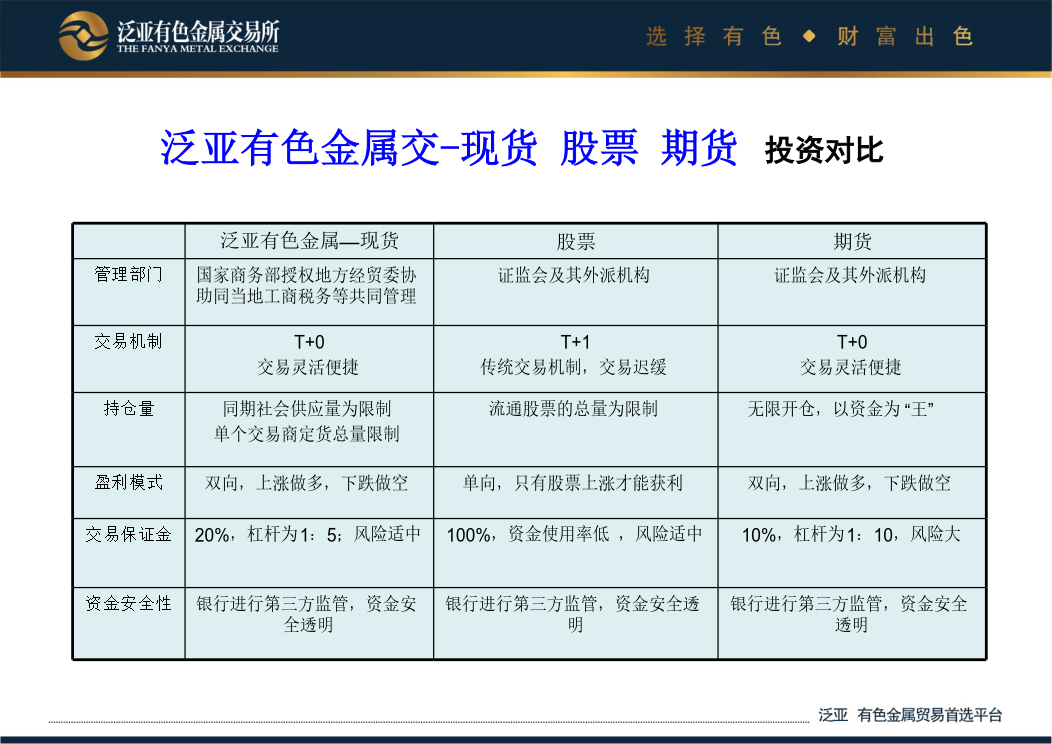1052x744 pixels.
Task: Click the blue title 泛亚有色金属交-现货 股票 期货
Action: [x=448, y=148]
